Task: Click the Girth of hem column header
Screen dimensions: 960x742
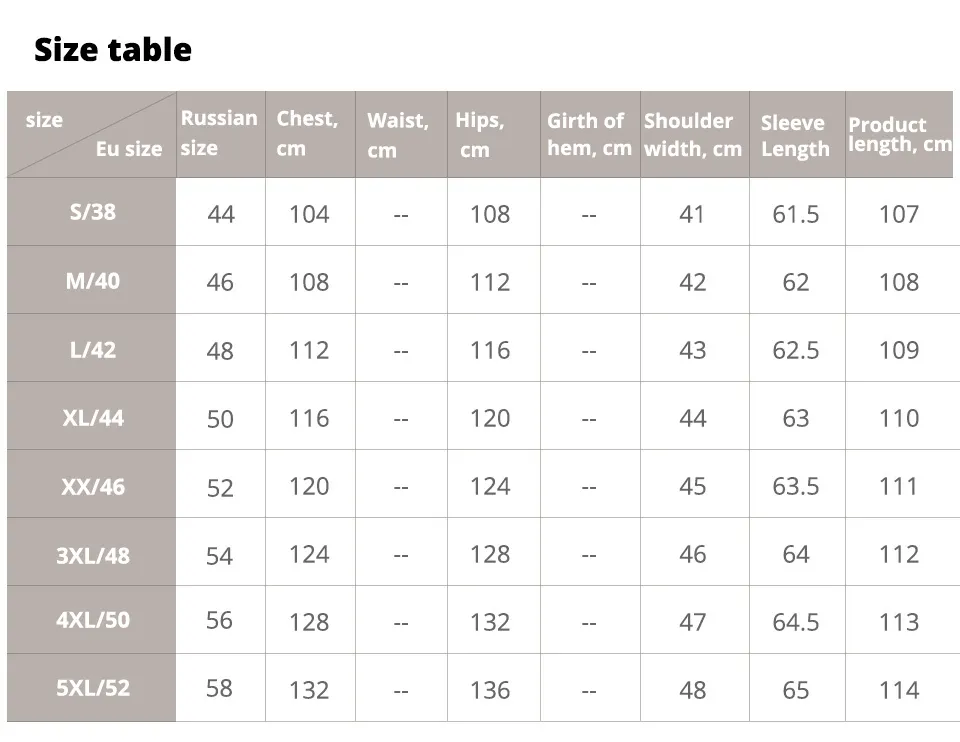Action: (x=590, y=134)
